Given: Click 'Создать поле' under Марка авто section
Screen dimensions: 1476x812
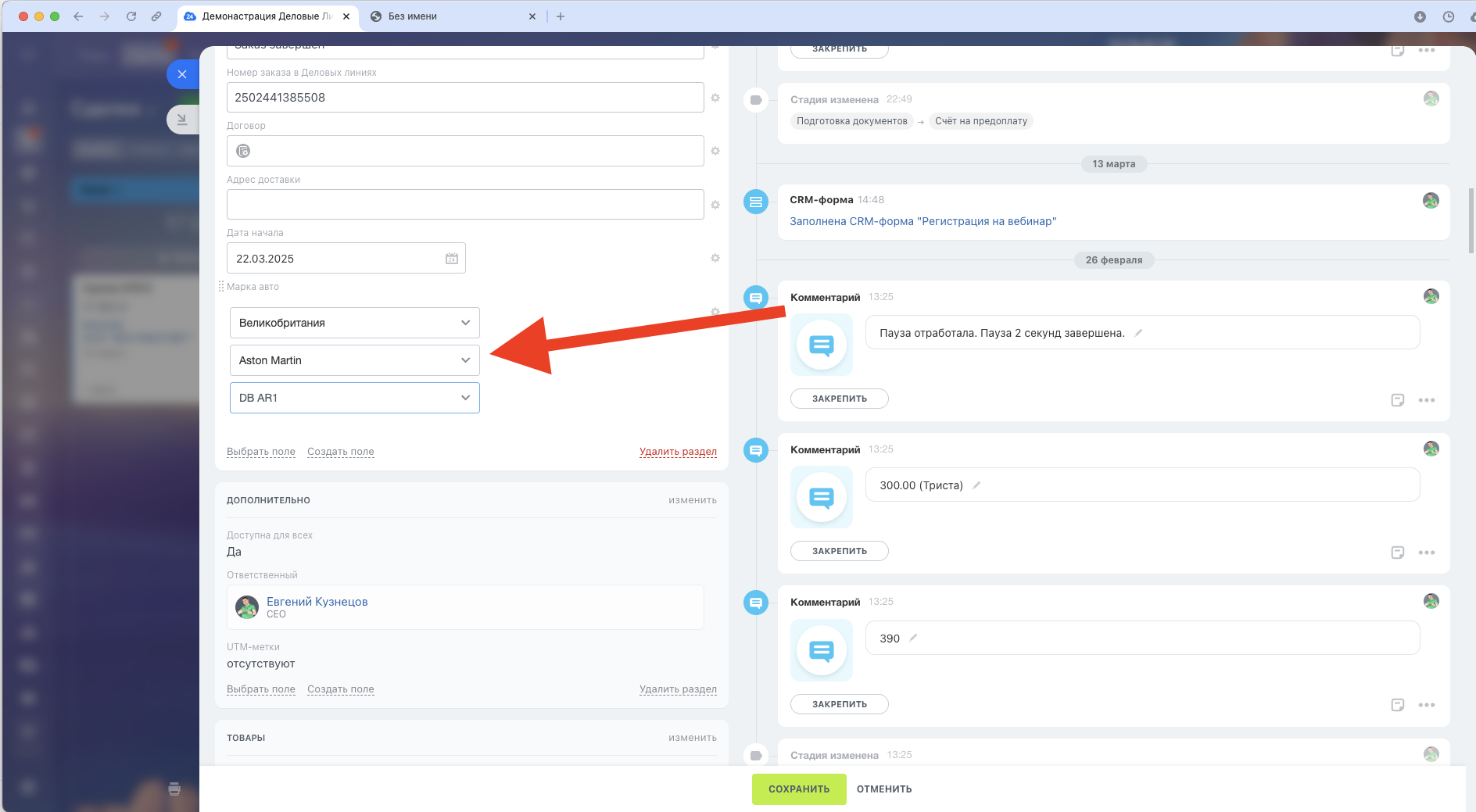Looking at the screenshot, I should (x=341, y=452).
